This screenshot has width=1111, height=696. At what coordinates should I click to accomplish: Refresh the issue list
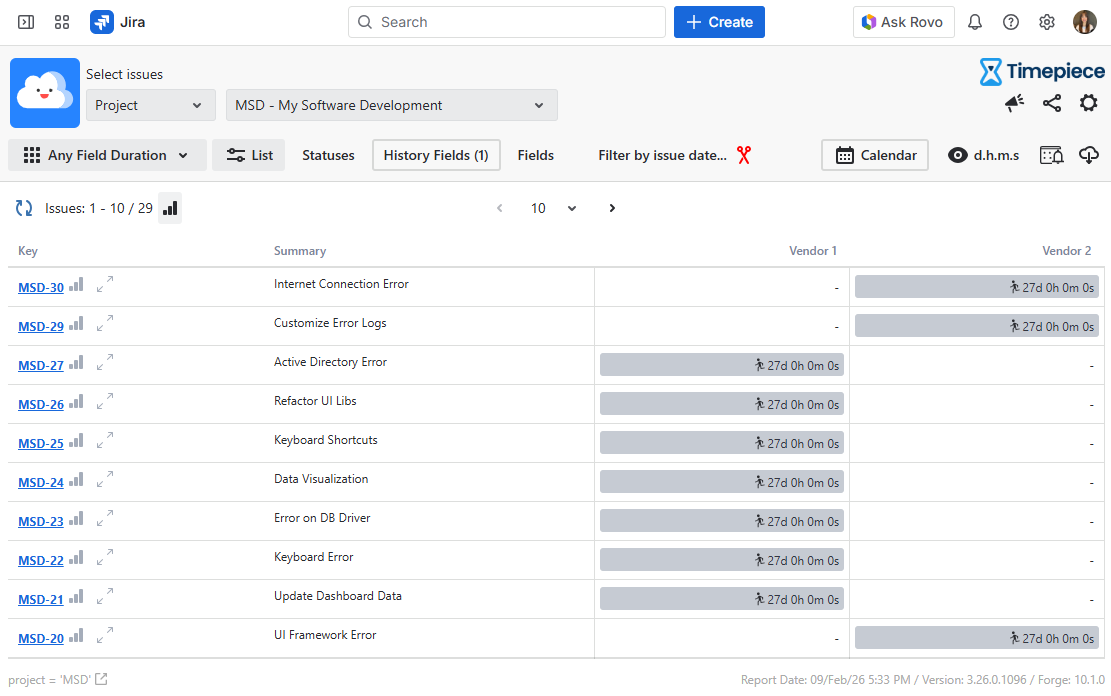(x=24, y=208)
